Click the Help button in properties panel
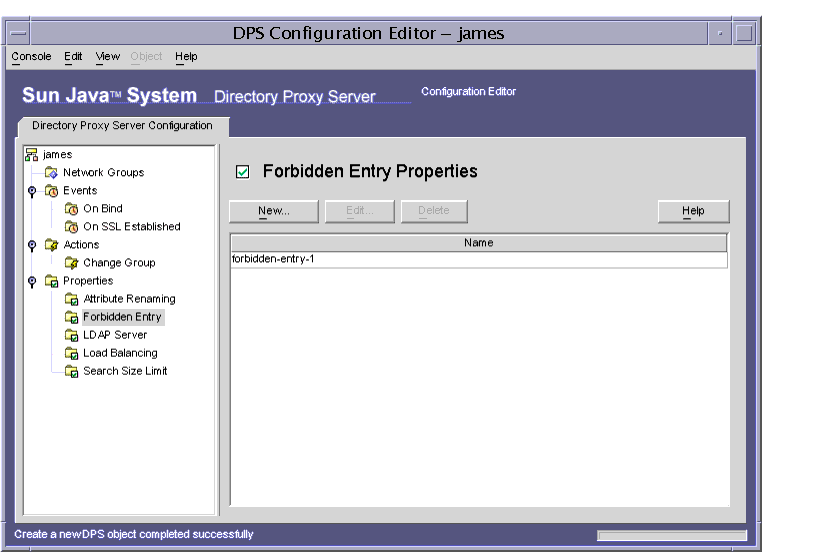This screenshot has height=559, width=822. pyautogui.click(x=693, y=211)
